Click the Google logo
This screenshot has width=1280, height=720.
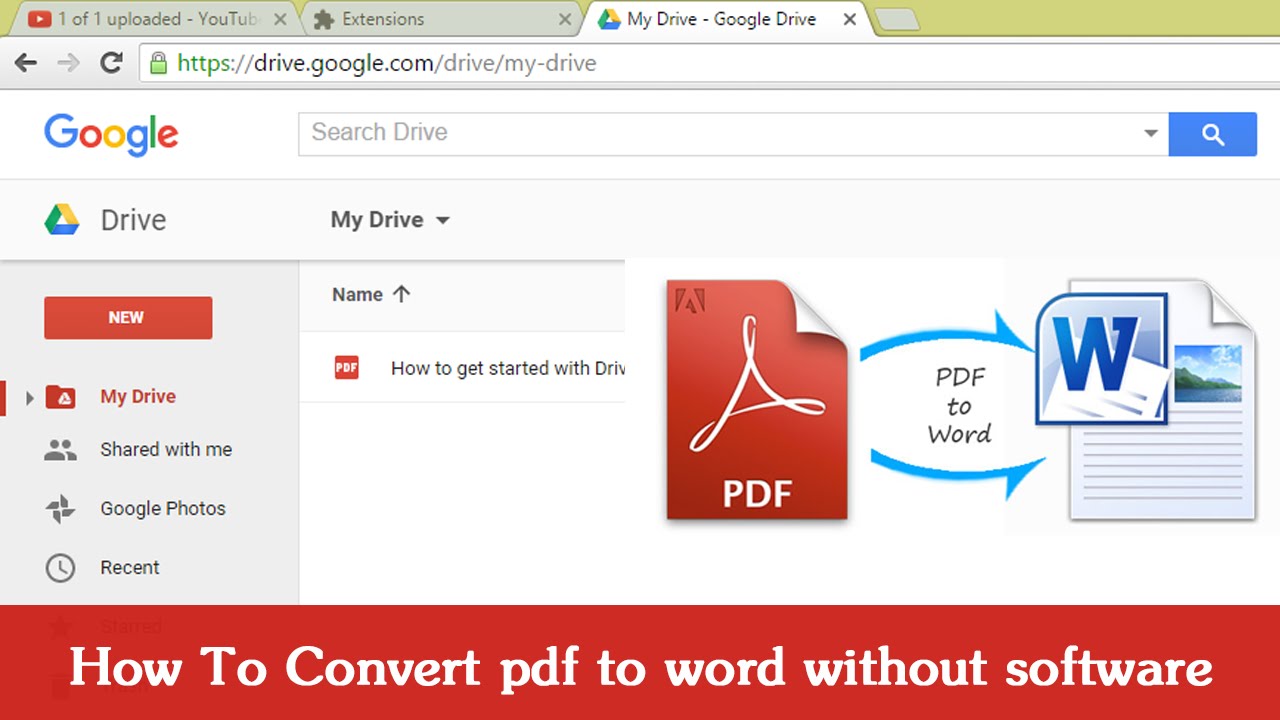click(x=111, y=134)
